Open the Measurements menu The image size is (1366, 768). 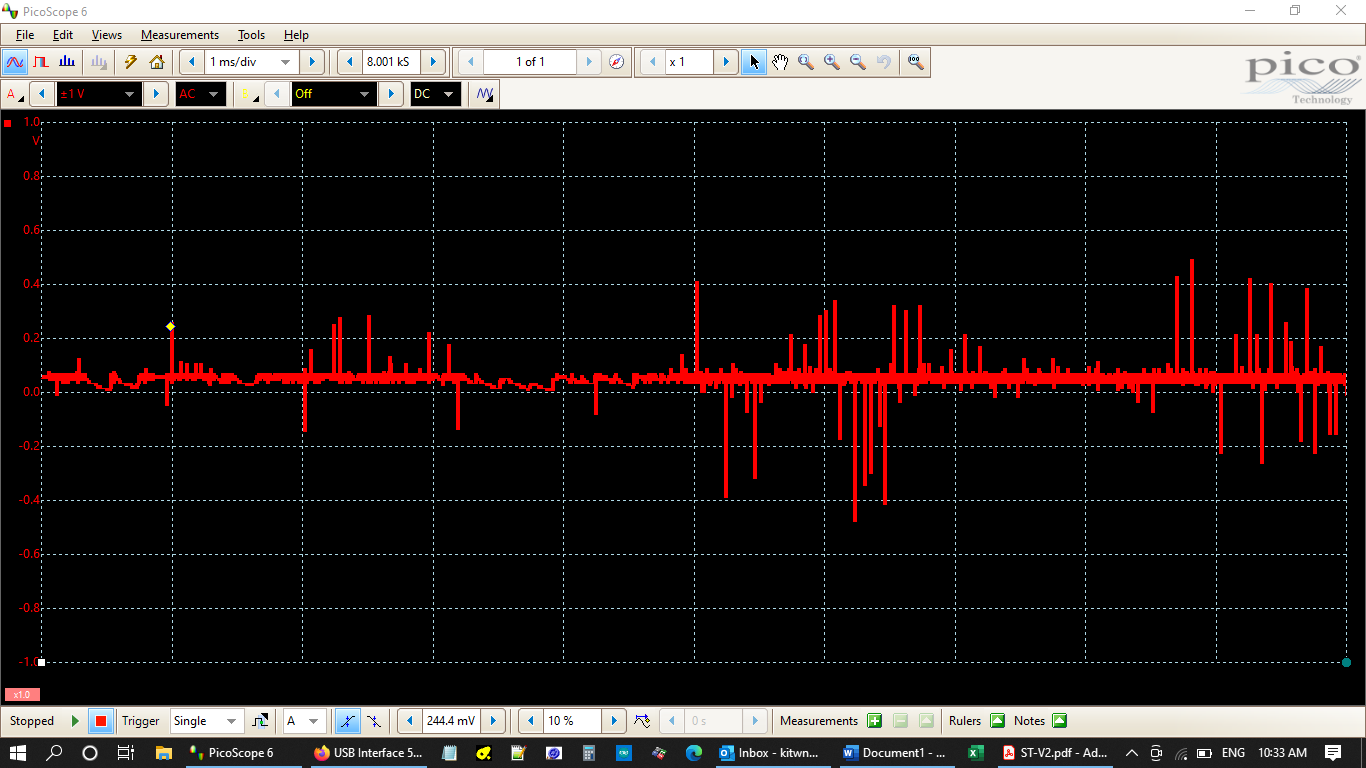pyautogui.click(x=179, y=35)
